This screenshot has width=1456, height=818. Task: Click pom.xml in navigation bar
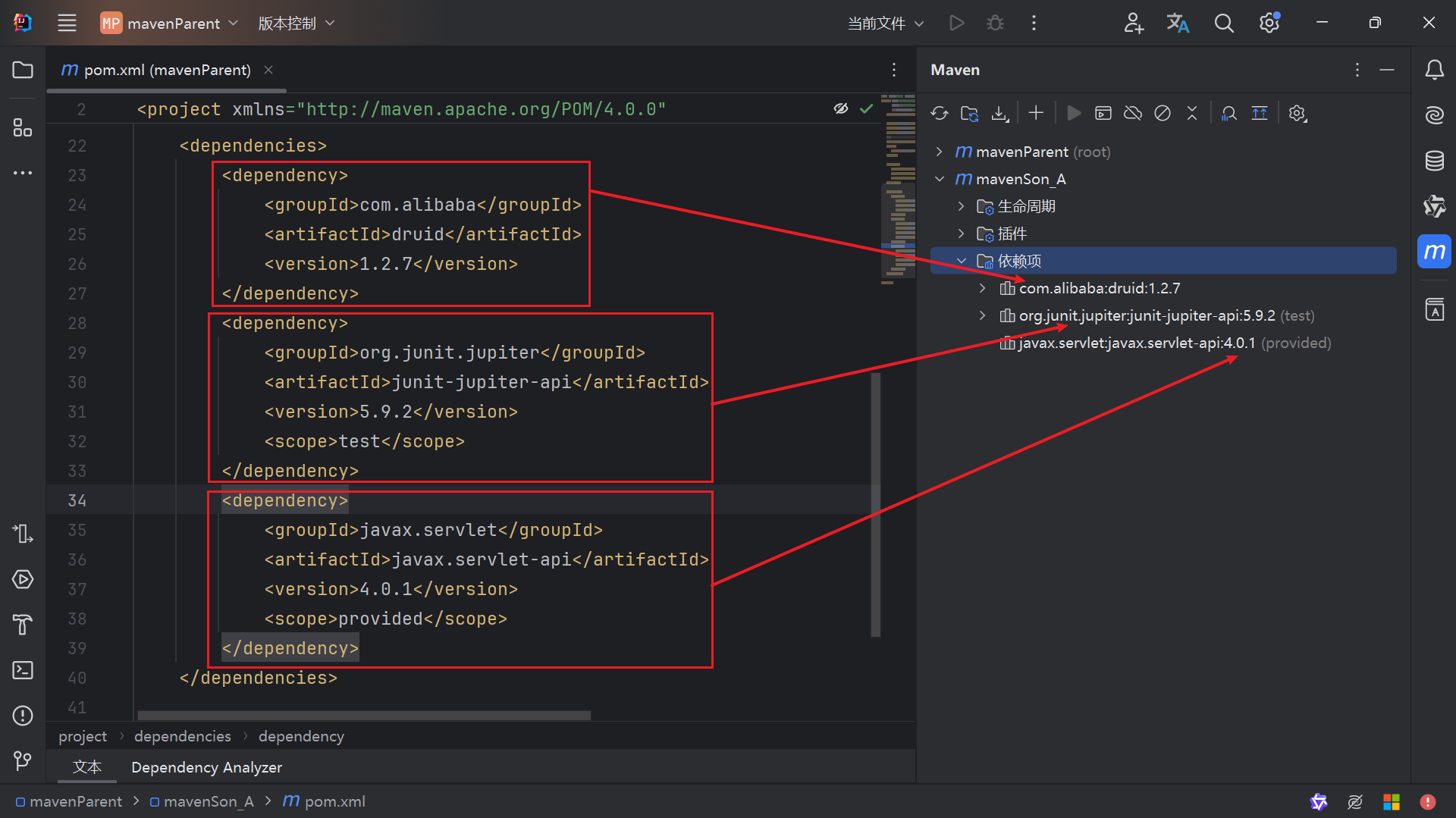pos(324,801)
